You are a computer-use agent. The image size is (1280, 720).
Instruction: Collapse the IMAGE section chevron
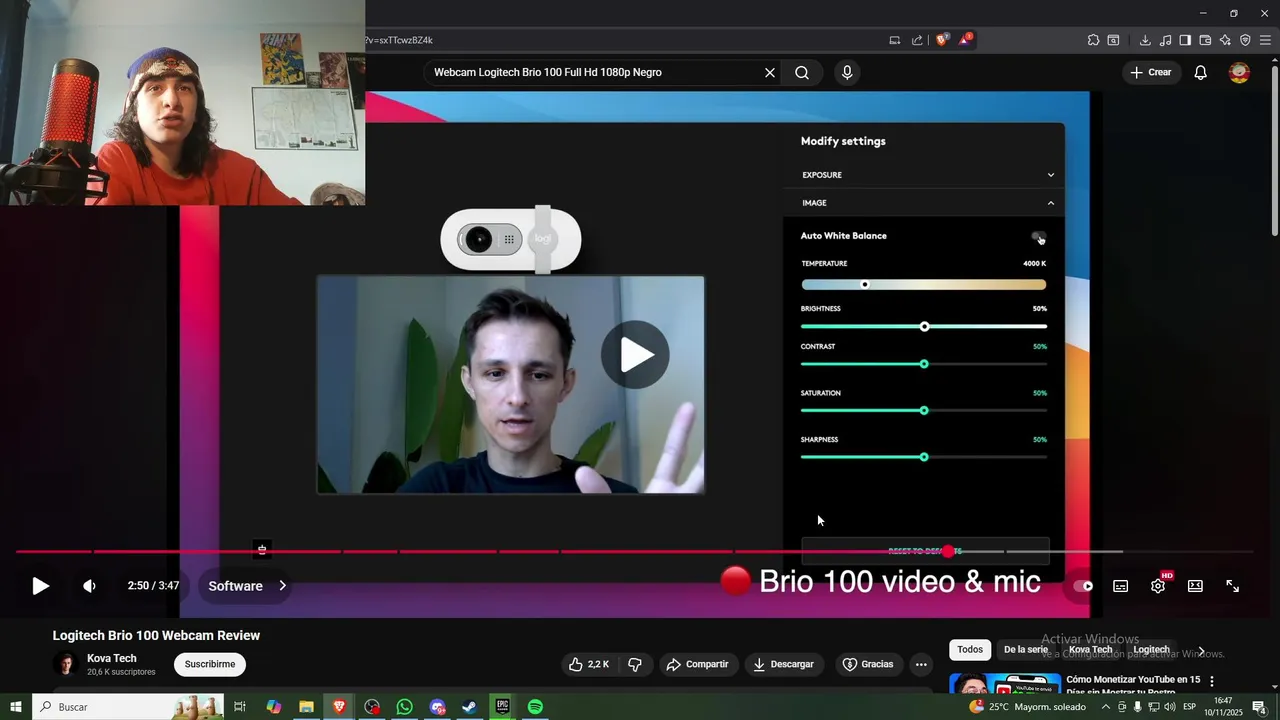pos(1051,203)
